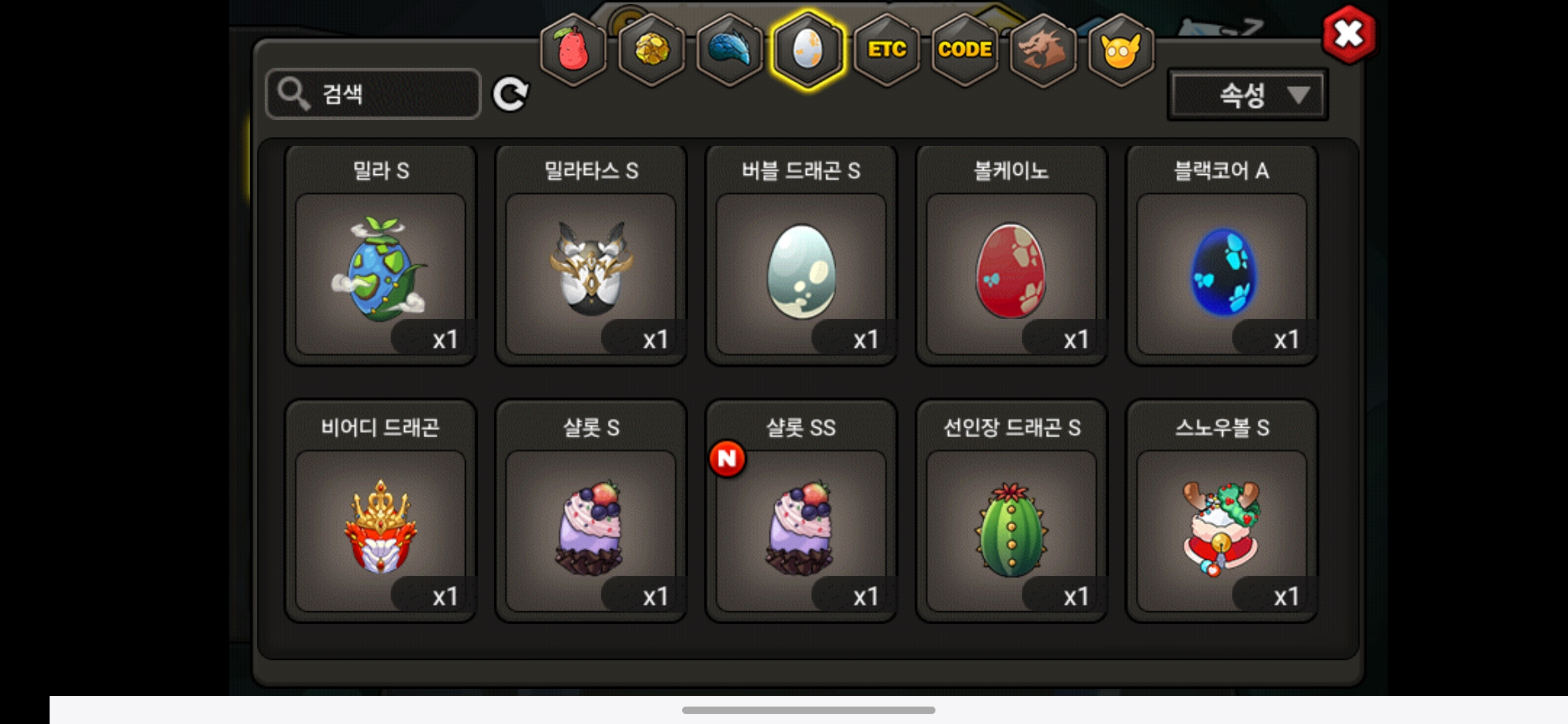
Task: Click the magnifying glass search icon
Action: pos(293,93)
